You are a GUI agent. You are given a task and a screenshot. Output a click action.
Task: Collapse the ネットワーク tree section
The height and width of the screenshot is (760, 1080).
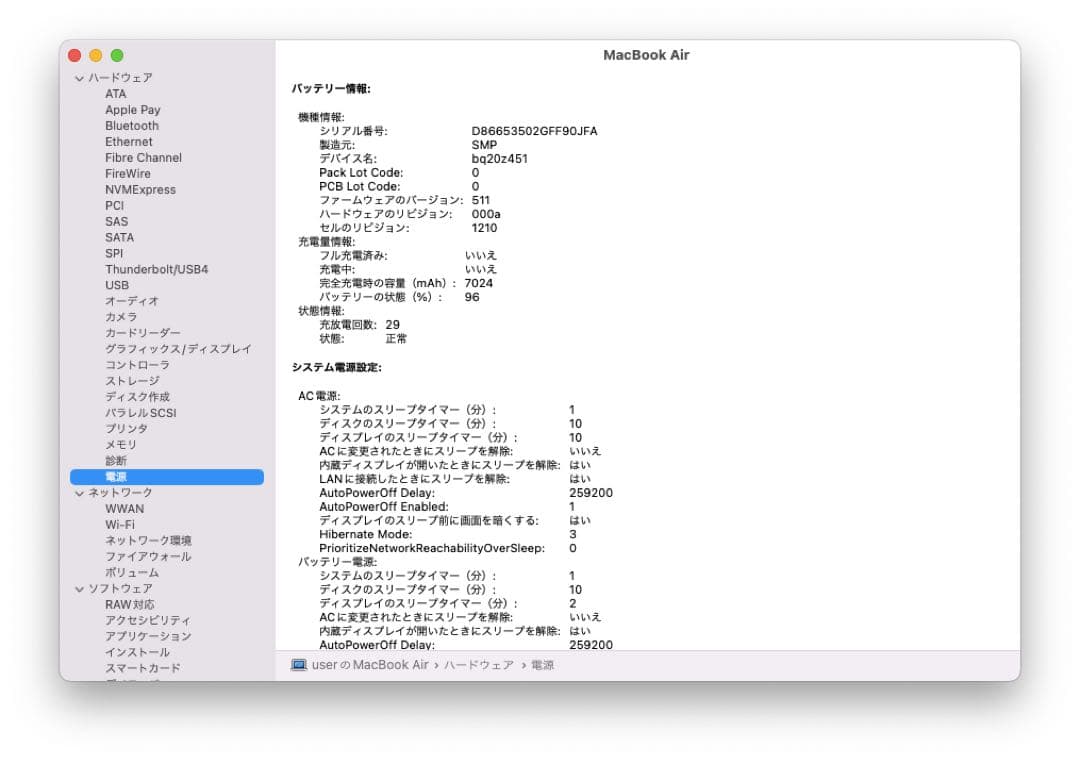(x=78, y=492)
